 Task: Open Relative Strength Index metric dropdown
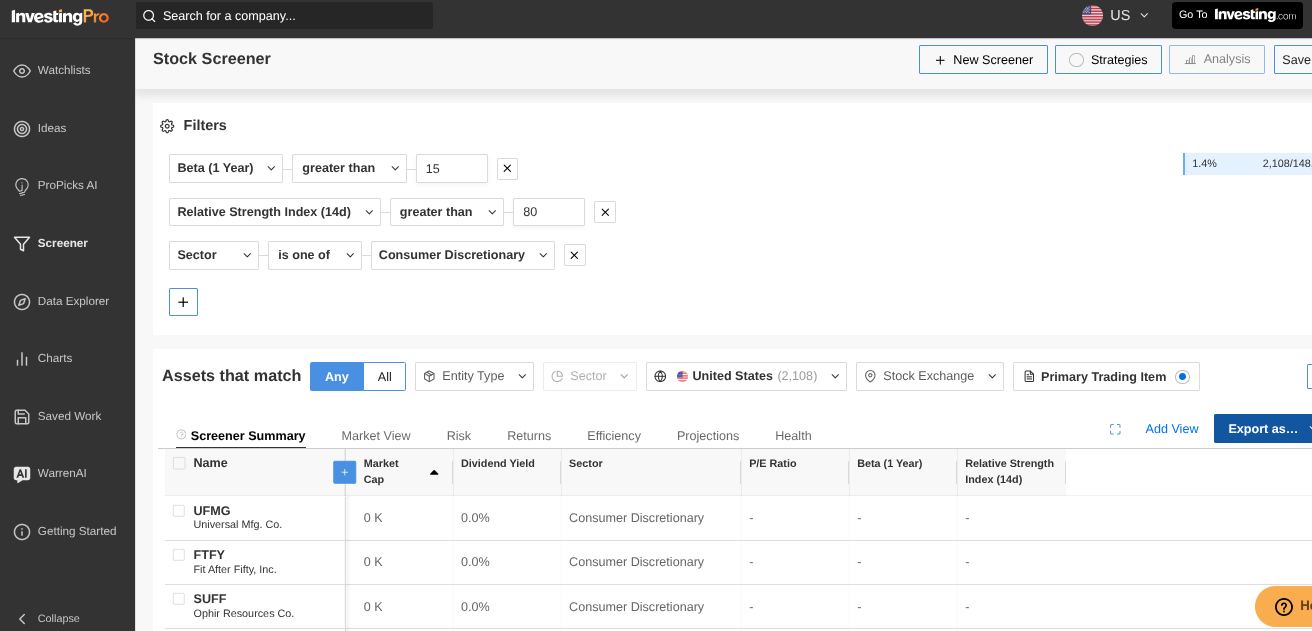pyautogui.click(x=275, y=212)
